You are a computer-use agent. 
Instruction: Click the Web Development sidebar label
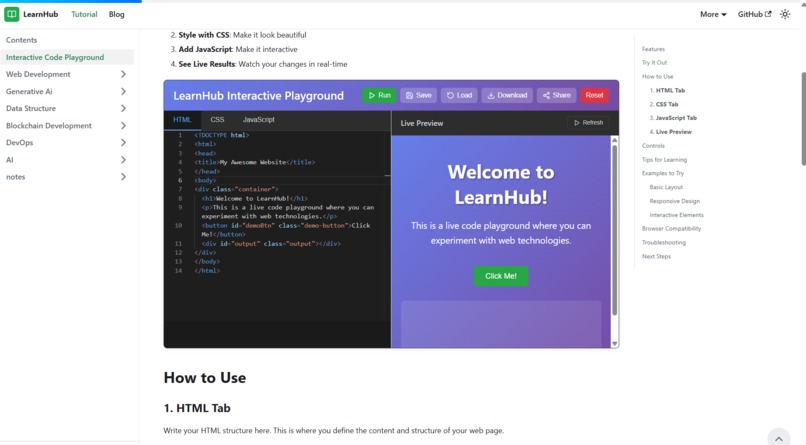[38, 74]
